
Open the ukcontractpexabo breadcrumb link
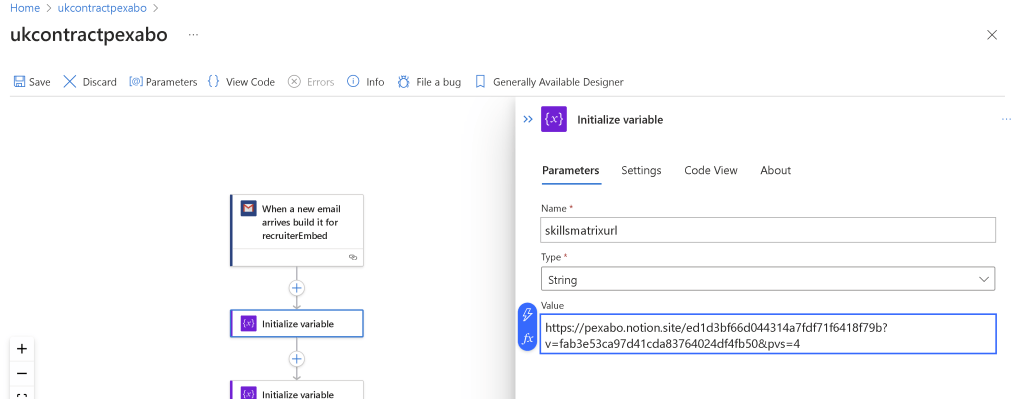pos(103,8)
